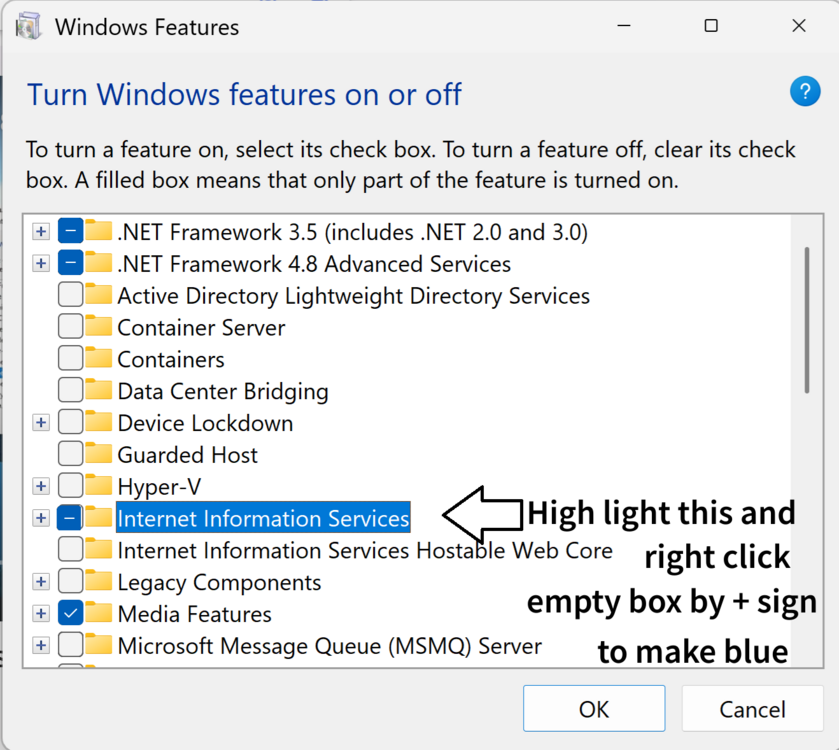Check the Active Directory Lightweight Directory Services box

(x=70, y=295)
